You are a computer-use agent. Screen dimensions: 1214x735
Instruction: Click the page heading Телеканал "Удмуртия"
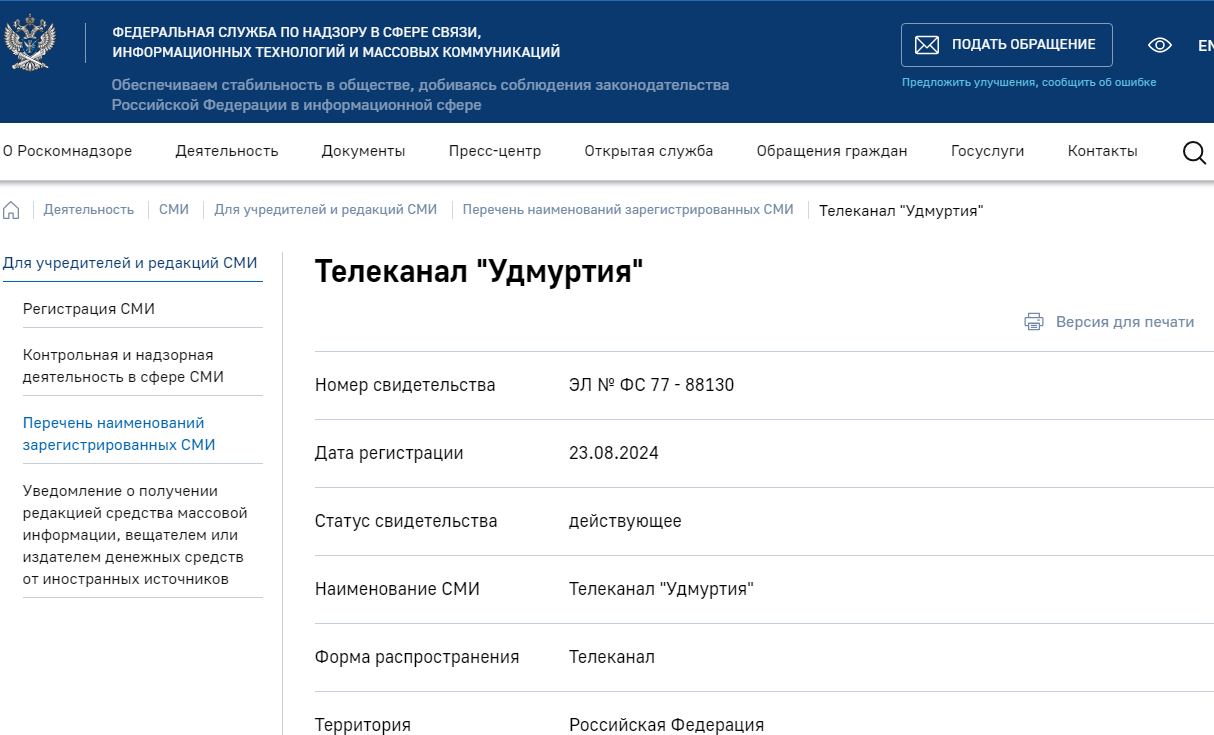click(x=479, y=271)
